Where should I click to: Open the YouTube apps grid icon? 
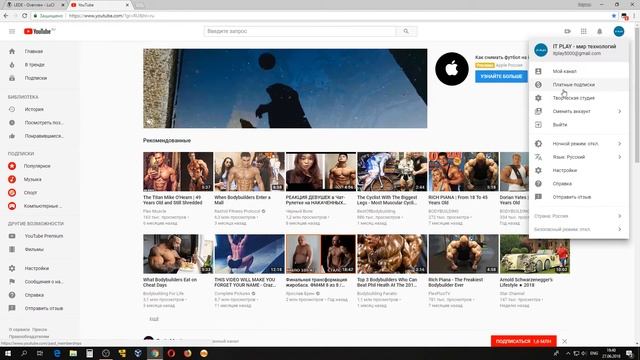[584, 31]
